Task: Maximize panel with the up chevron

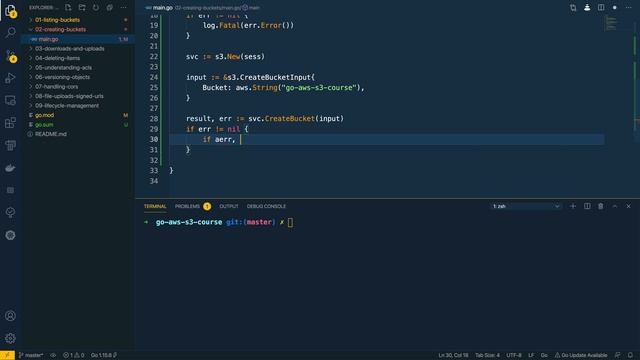Action: 615,206
